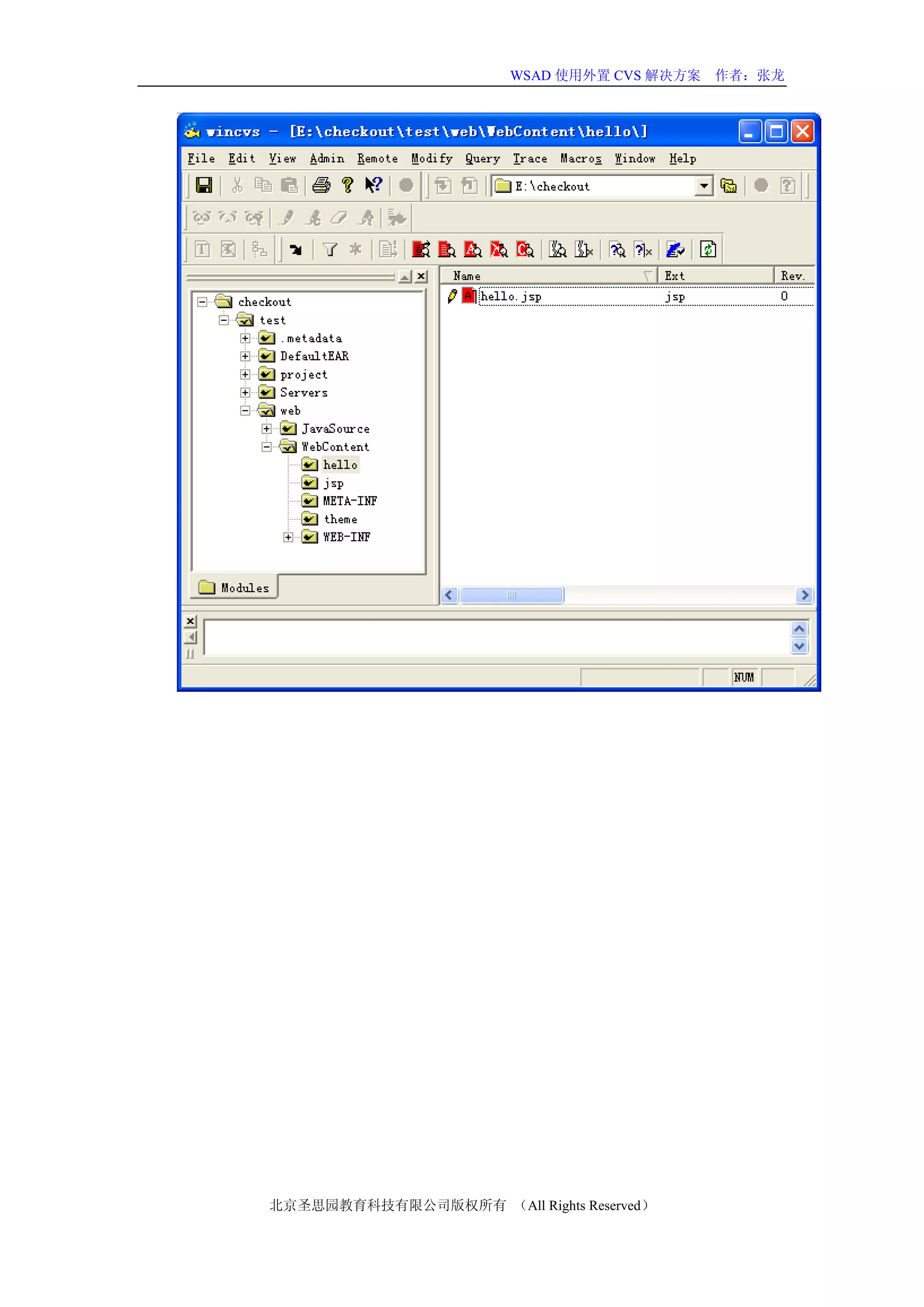Toggle the show unknown files filter

[x=617, y=250]
